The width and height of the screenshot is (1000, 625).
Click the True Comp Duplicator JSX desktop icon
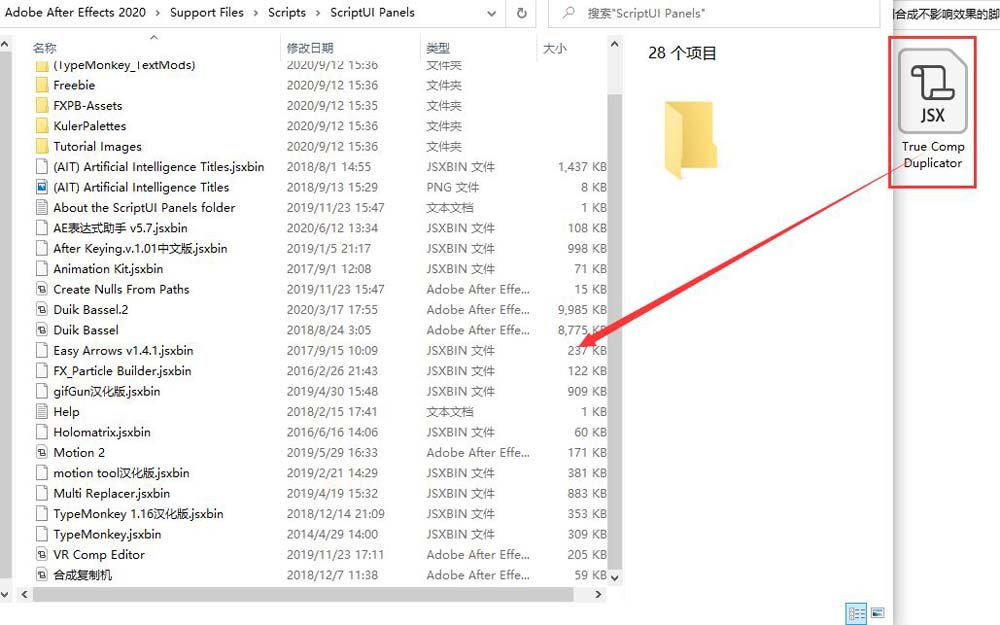(x=932, y=91)
